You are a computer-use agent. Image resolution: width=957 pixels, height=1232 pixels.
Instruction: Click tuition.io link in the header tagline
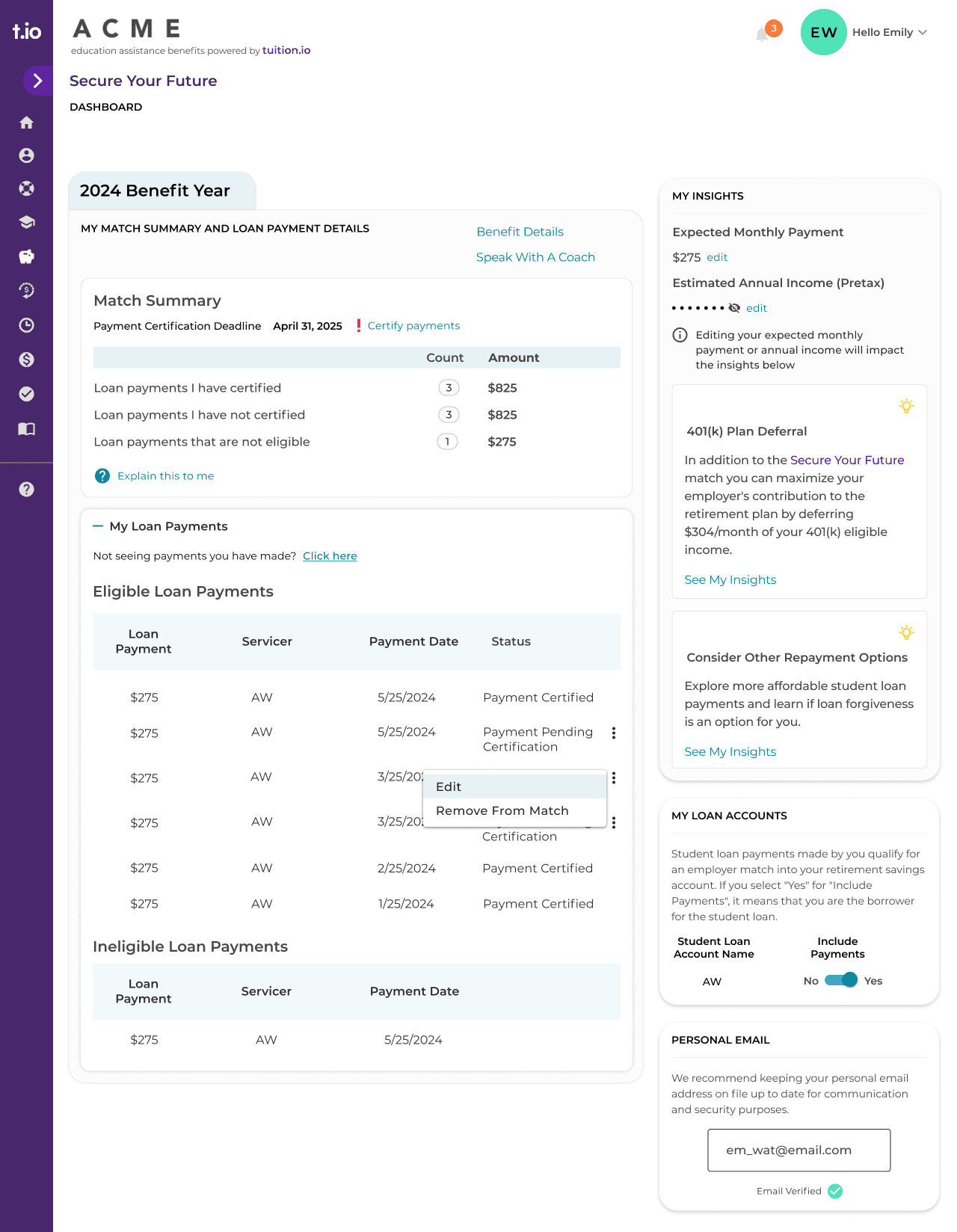pyautogui.click(x=286, y=50)
